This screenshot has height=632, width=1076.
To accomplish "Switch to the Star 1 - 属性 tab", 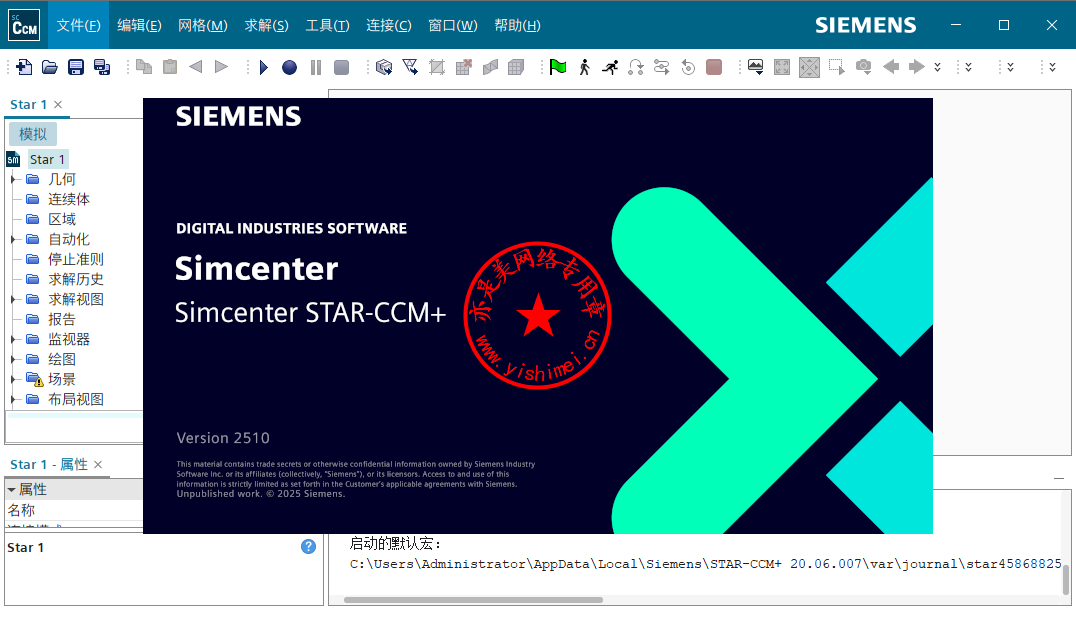I will 48,464.
